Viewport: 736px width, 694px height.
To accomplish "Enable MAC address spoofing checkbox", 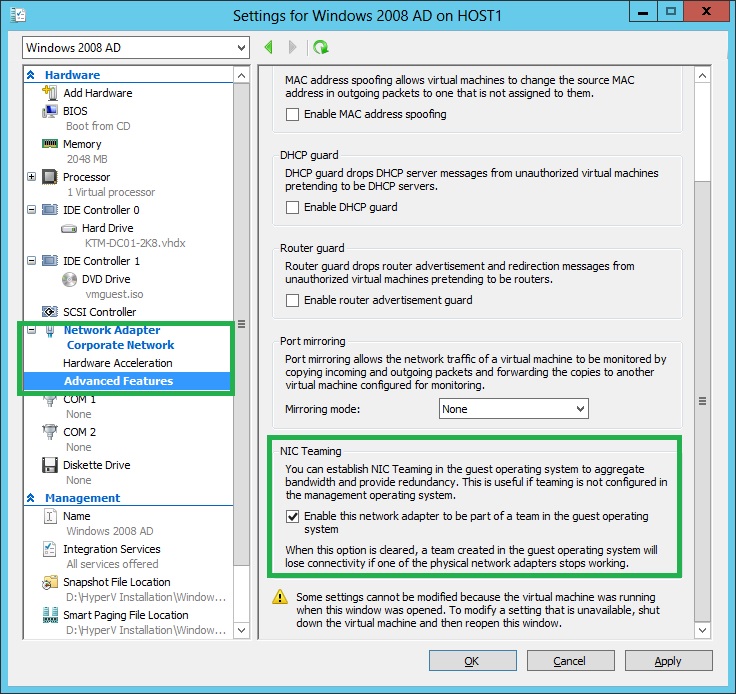I will click(292, 114).
